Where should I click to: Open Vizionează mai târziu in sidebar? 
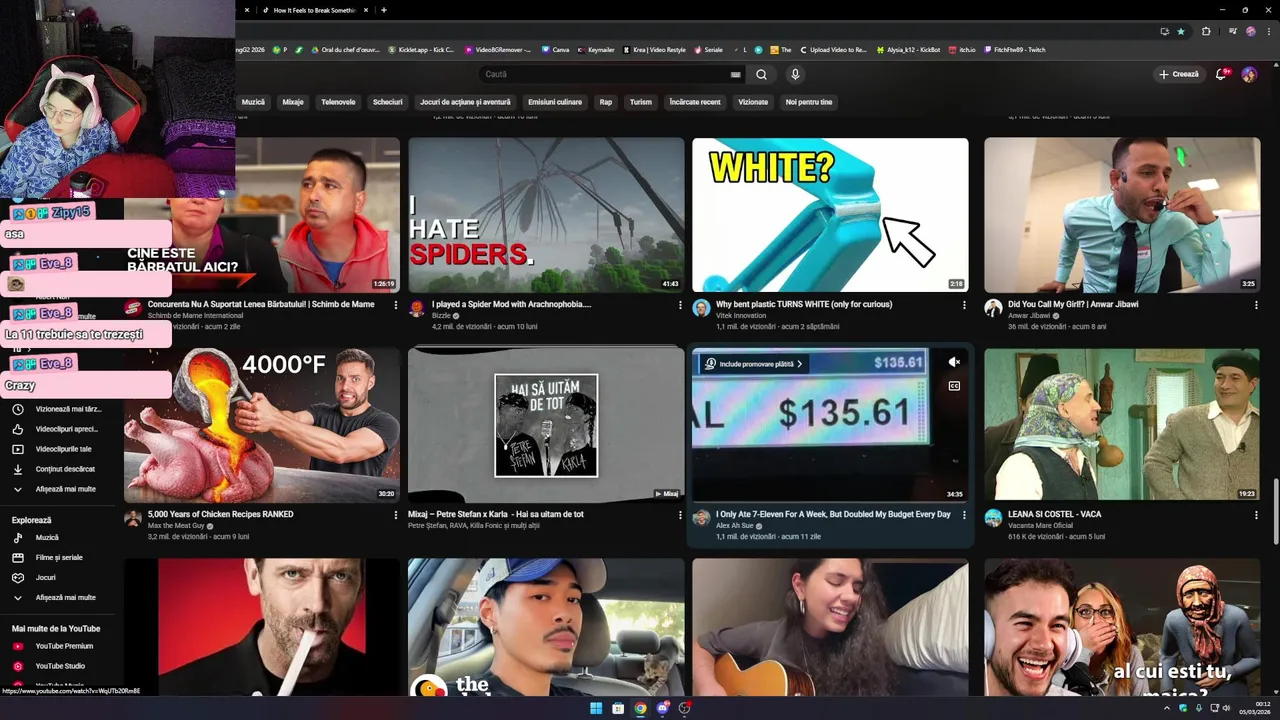coord(58,409)
